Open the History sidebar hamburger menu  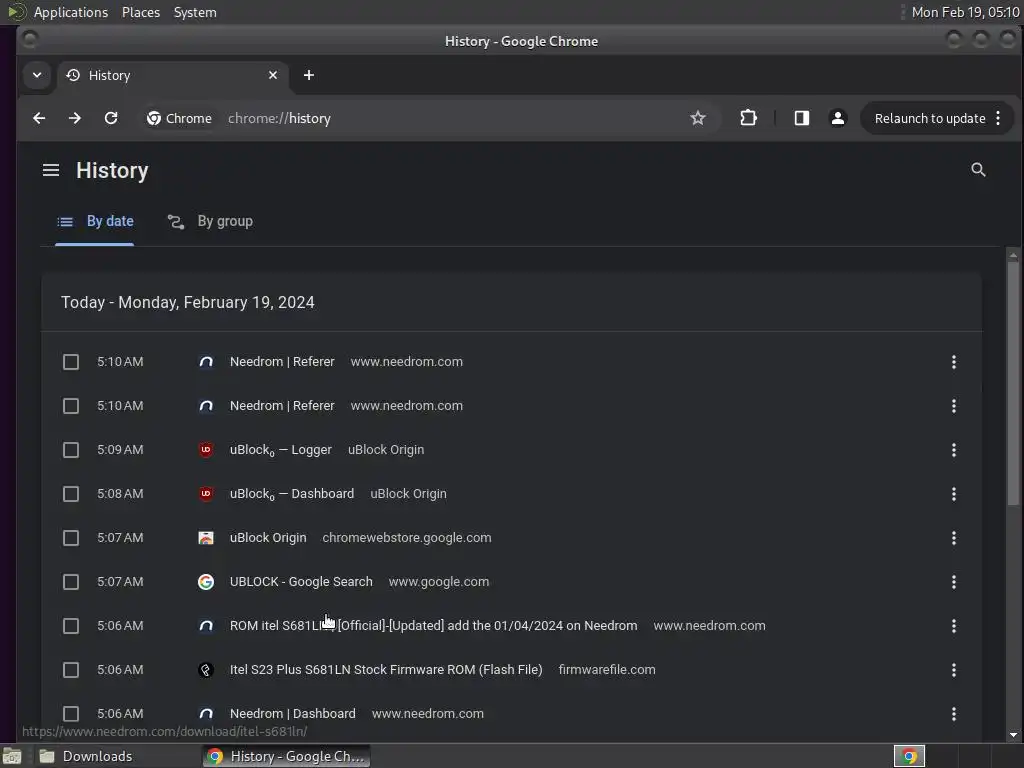51,170
